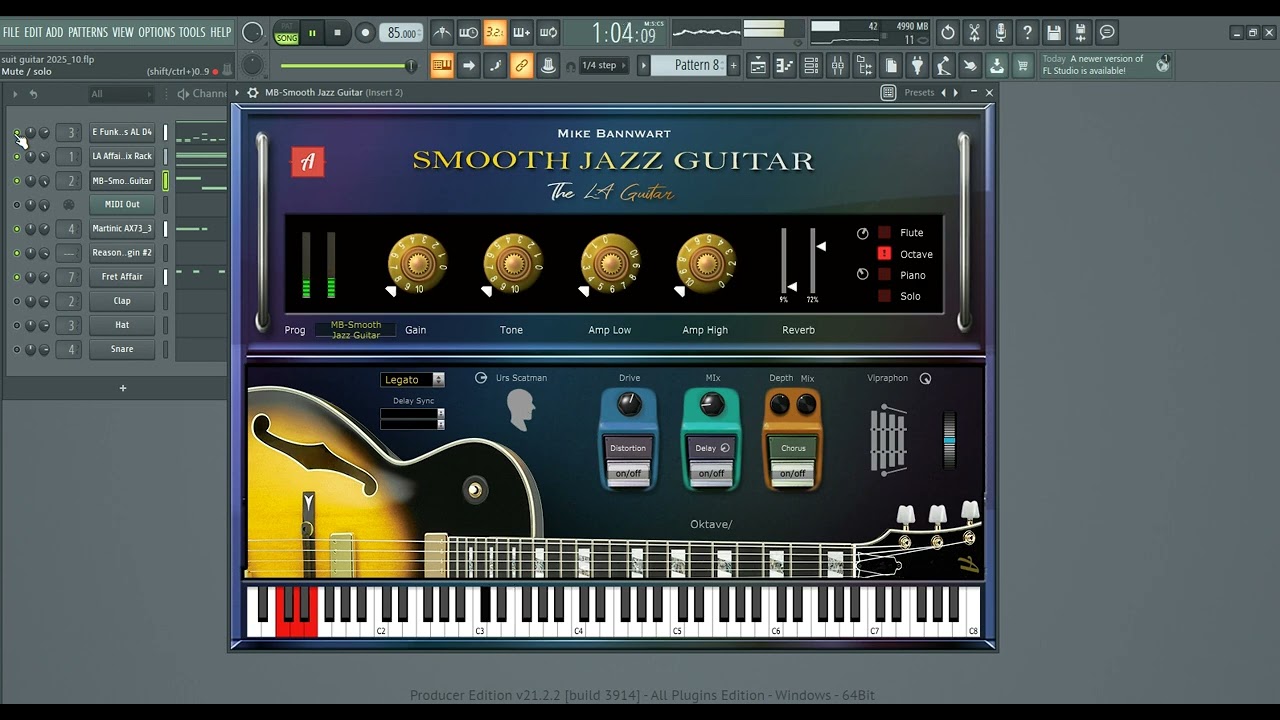The height and width of the screenshot is (720, 1280).
Task: Click the MB-Smooth Jazz Guitar program selector
Action: point(356,330)
